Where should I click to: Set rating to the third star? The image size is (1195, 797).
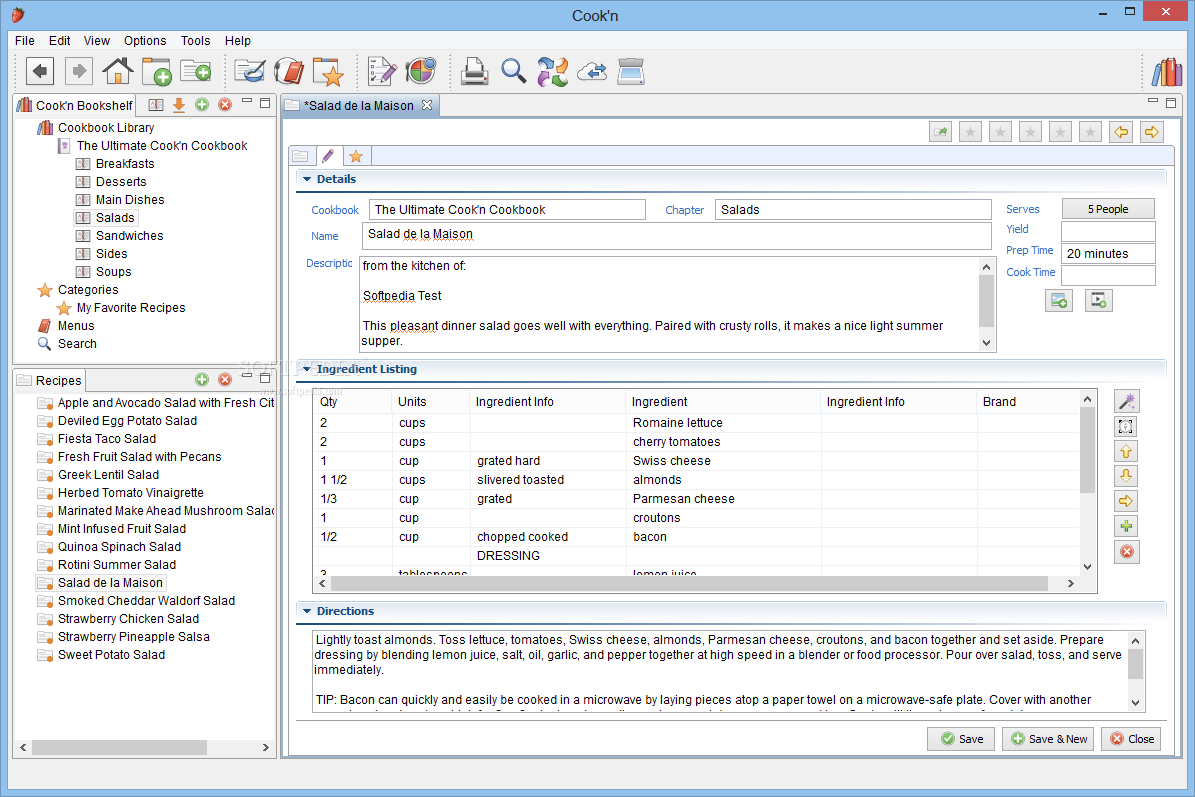1030,132
